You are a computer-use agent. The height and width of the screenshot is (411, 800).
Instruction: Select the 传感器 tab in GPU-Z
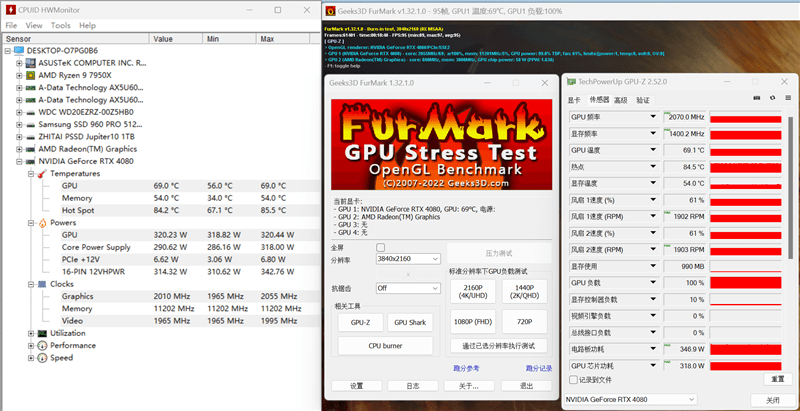coord(599,99)
